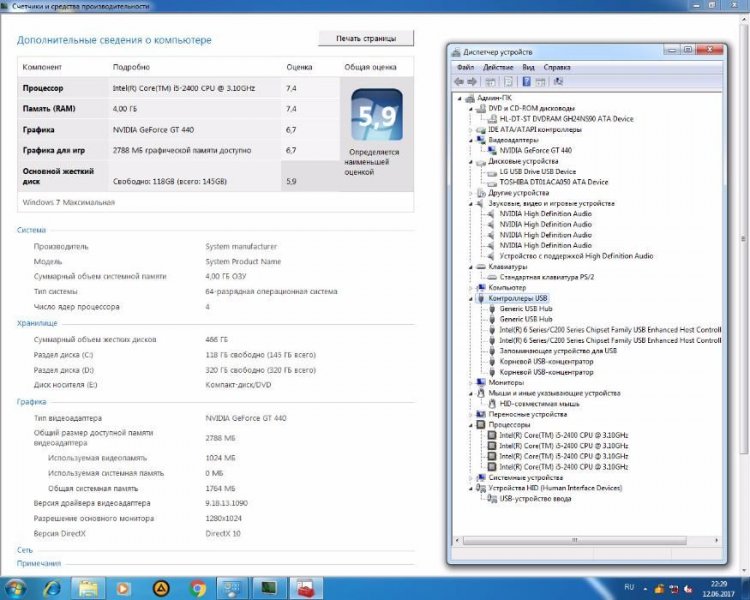The width and height of the screenshot is (750, 600).
Task: Click Scan for hardware changes toolbar icon
Action: point(558,81)
